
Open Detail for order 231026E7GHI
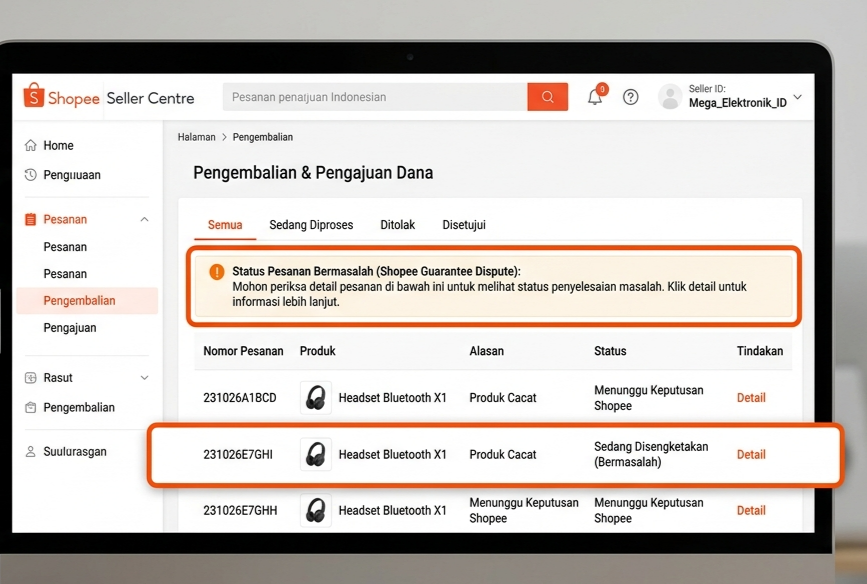[751, 455]
